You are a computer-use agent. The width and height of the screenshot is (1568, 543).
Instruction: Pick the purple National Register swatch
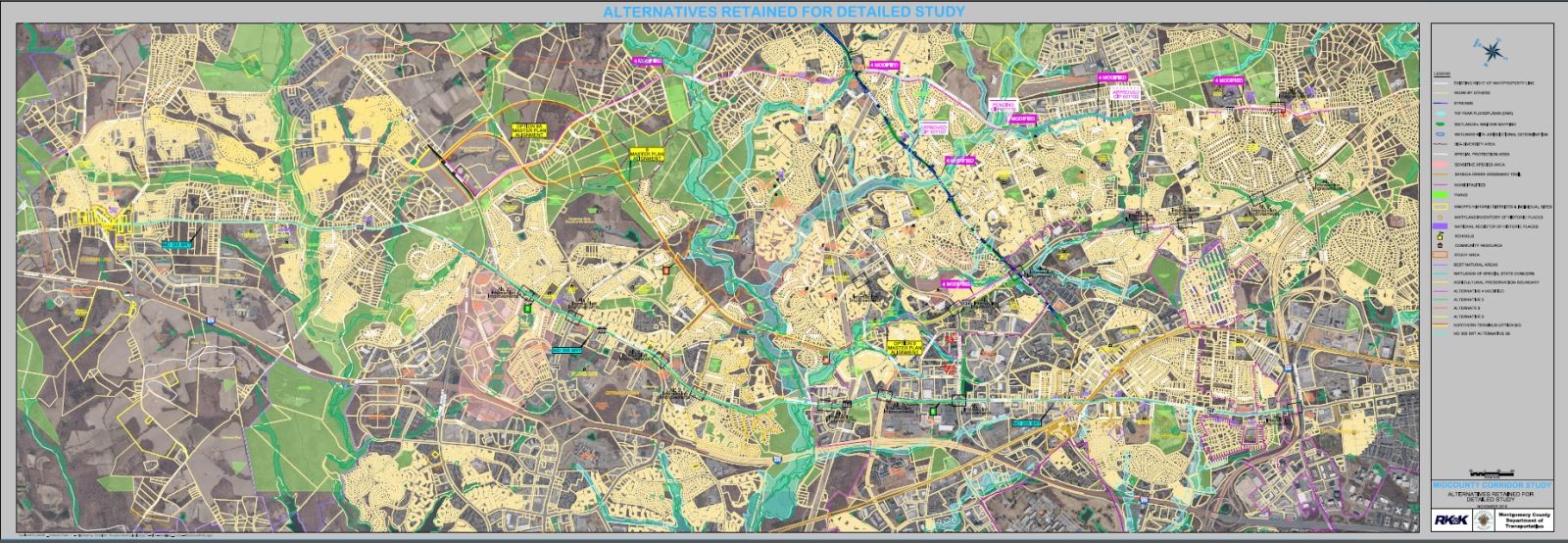point(1442,226)
